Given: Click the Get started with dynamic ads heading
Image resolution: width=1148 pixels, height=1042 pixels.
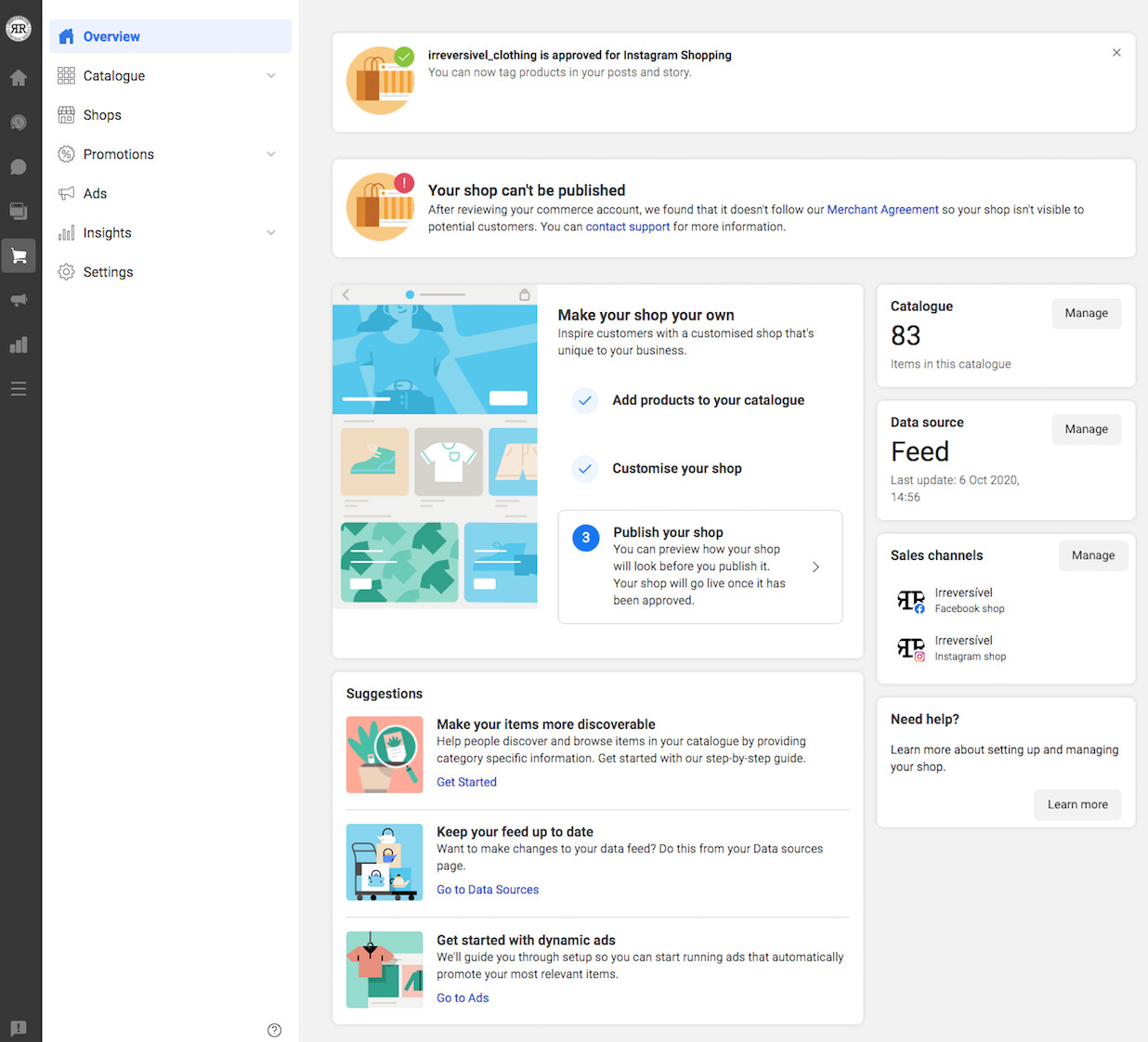Looking at the screenshot, I should click(526, 940).
